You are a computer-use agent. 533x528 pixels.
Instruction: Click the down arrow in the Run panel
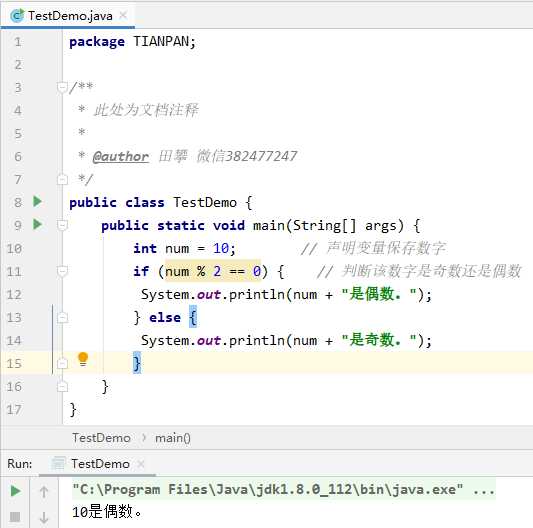(44, 517)
